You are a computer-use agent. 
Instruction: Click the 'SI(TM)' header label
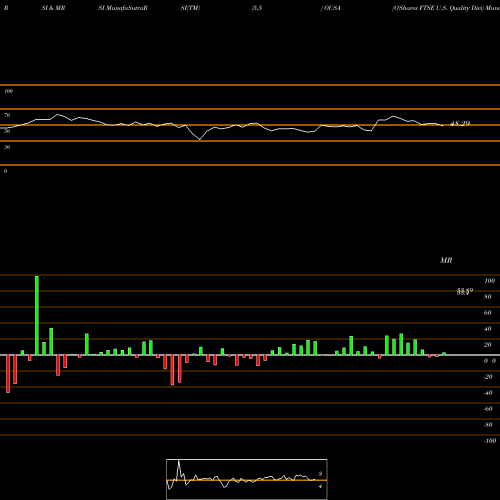190,8
